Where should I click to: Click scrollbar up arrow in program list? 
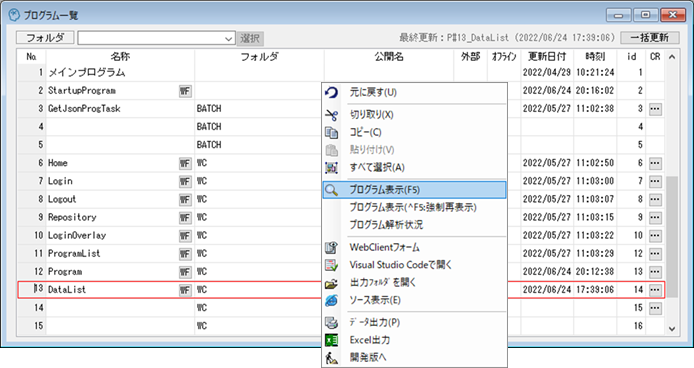(x=672, y=57)
